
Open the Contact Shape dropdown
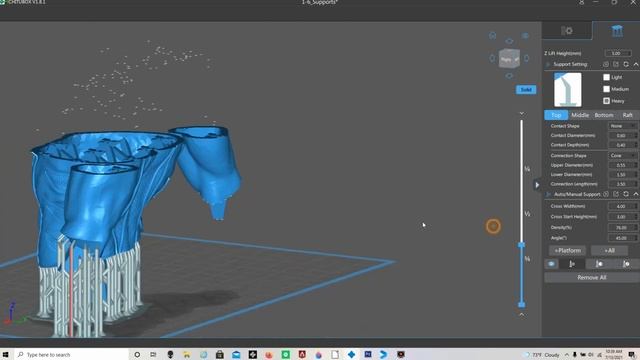622,126
